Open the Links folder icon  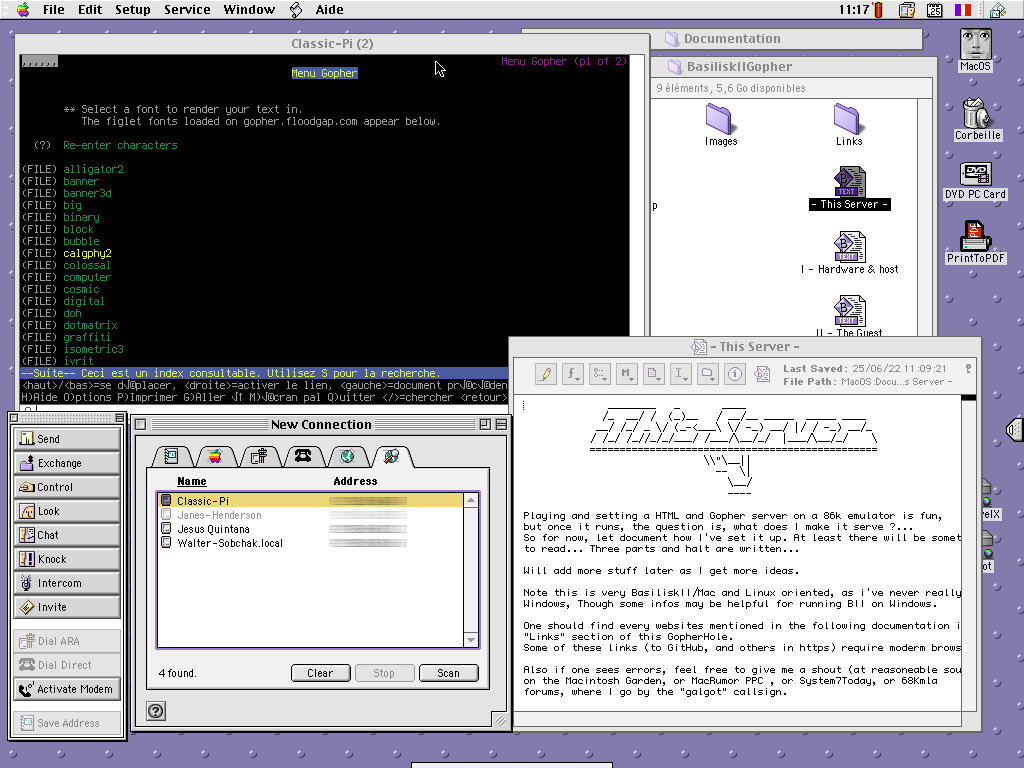point(848,120)
